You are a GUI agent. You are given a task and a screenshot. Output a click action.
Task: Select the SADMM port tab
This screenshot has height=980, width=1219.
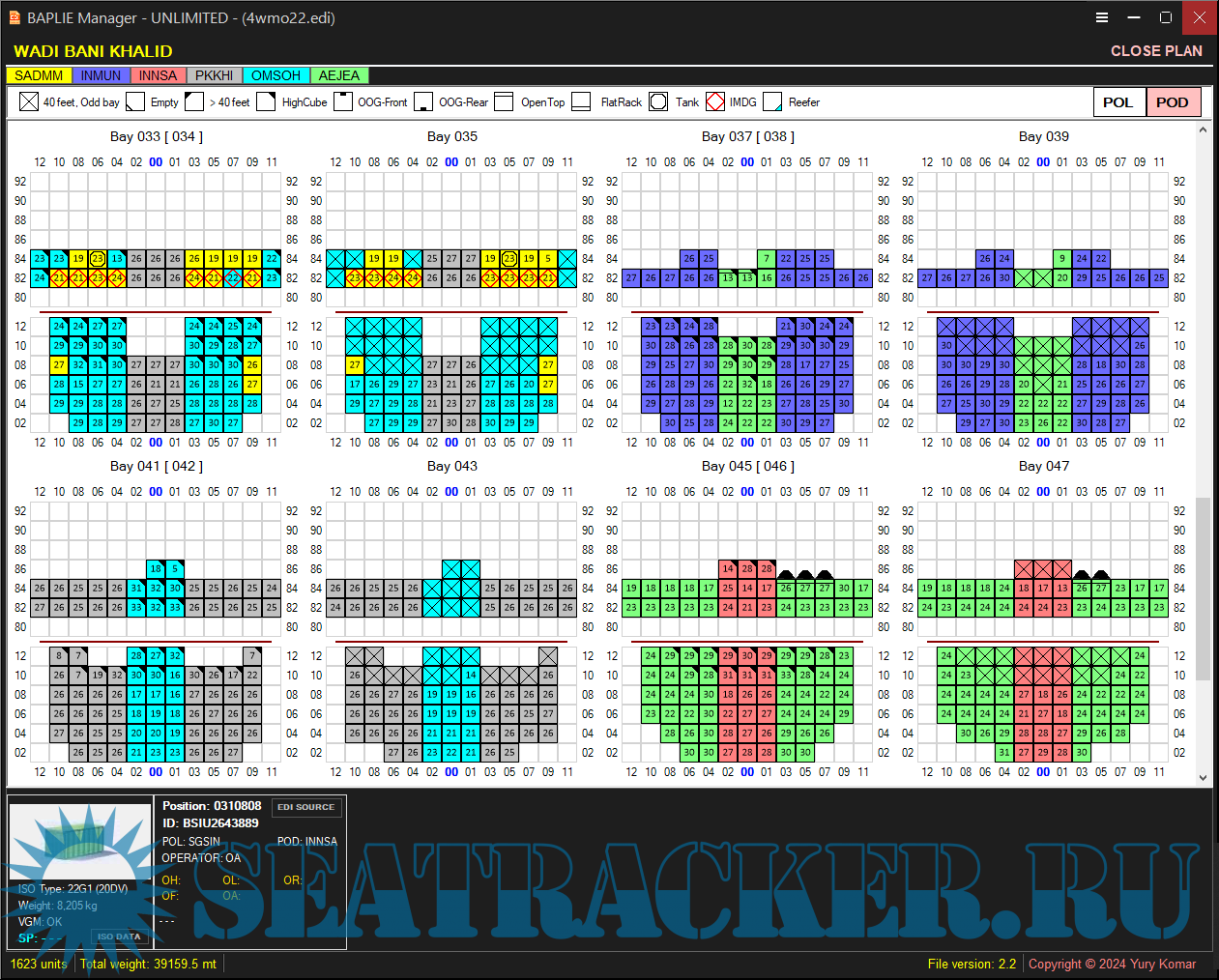[x=39, y=74]
